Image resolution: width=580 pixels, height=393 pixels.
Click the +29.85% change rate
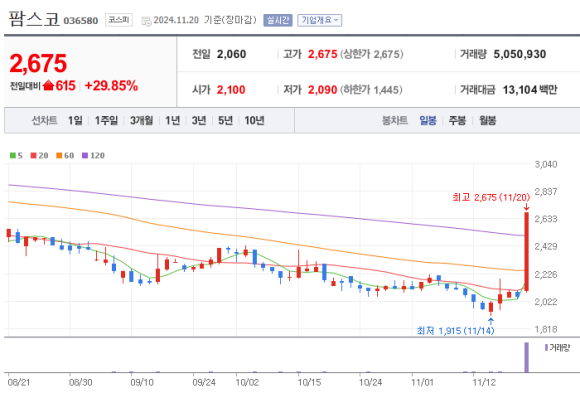(x=111, y=85)
